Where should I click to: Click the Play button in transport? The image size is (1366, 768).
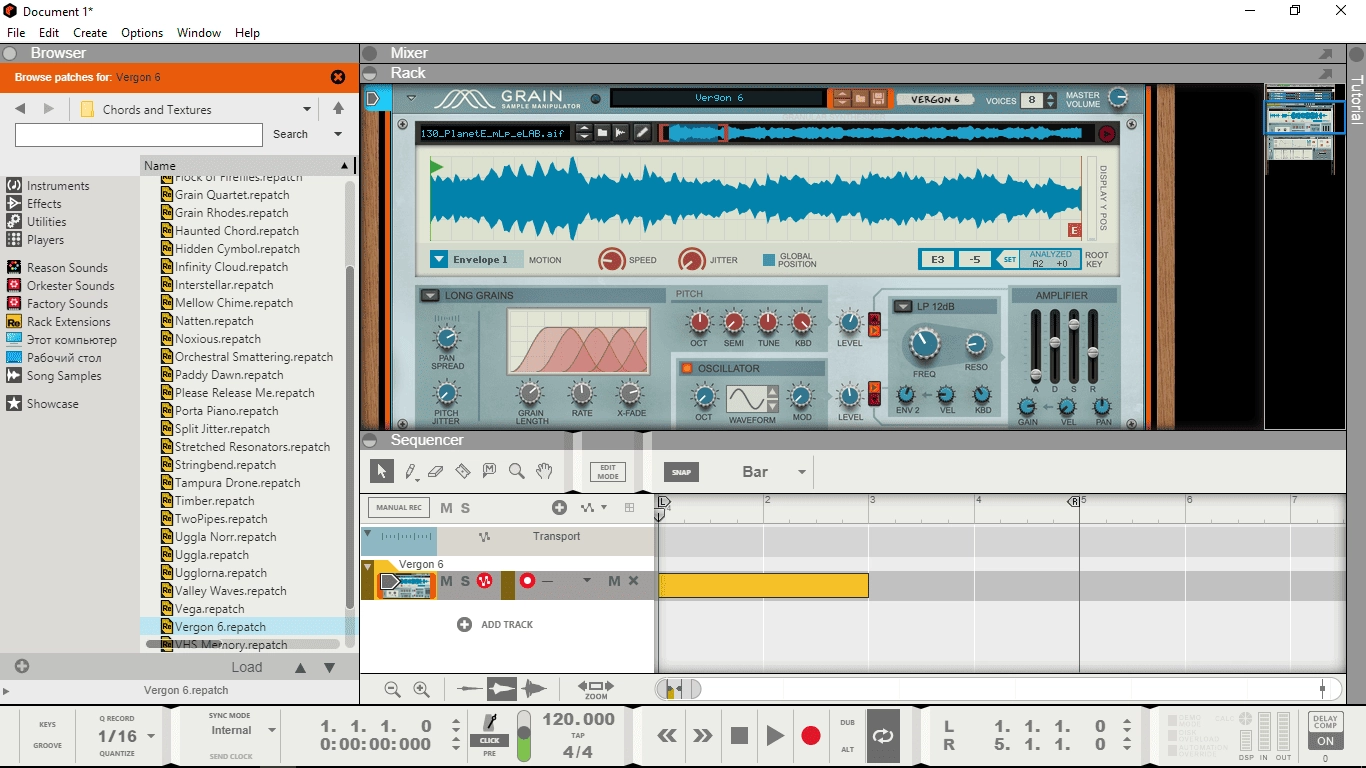click(x=775, y=736)
